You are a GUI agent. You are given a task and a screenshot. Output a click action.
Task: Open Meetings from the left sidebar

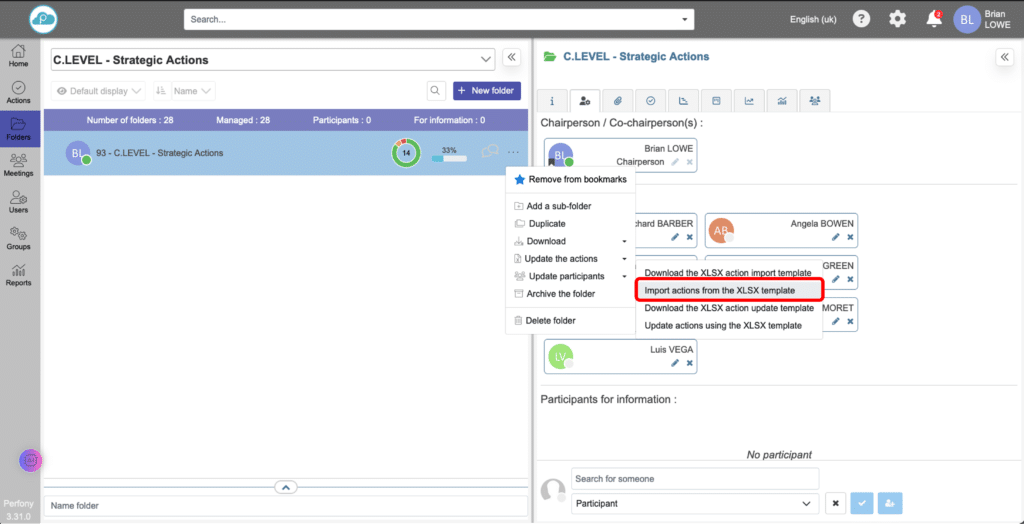(18, 164)
